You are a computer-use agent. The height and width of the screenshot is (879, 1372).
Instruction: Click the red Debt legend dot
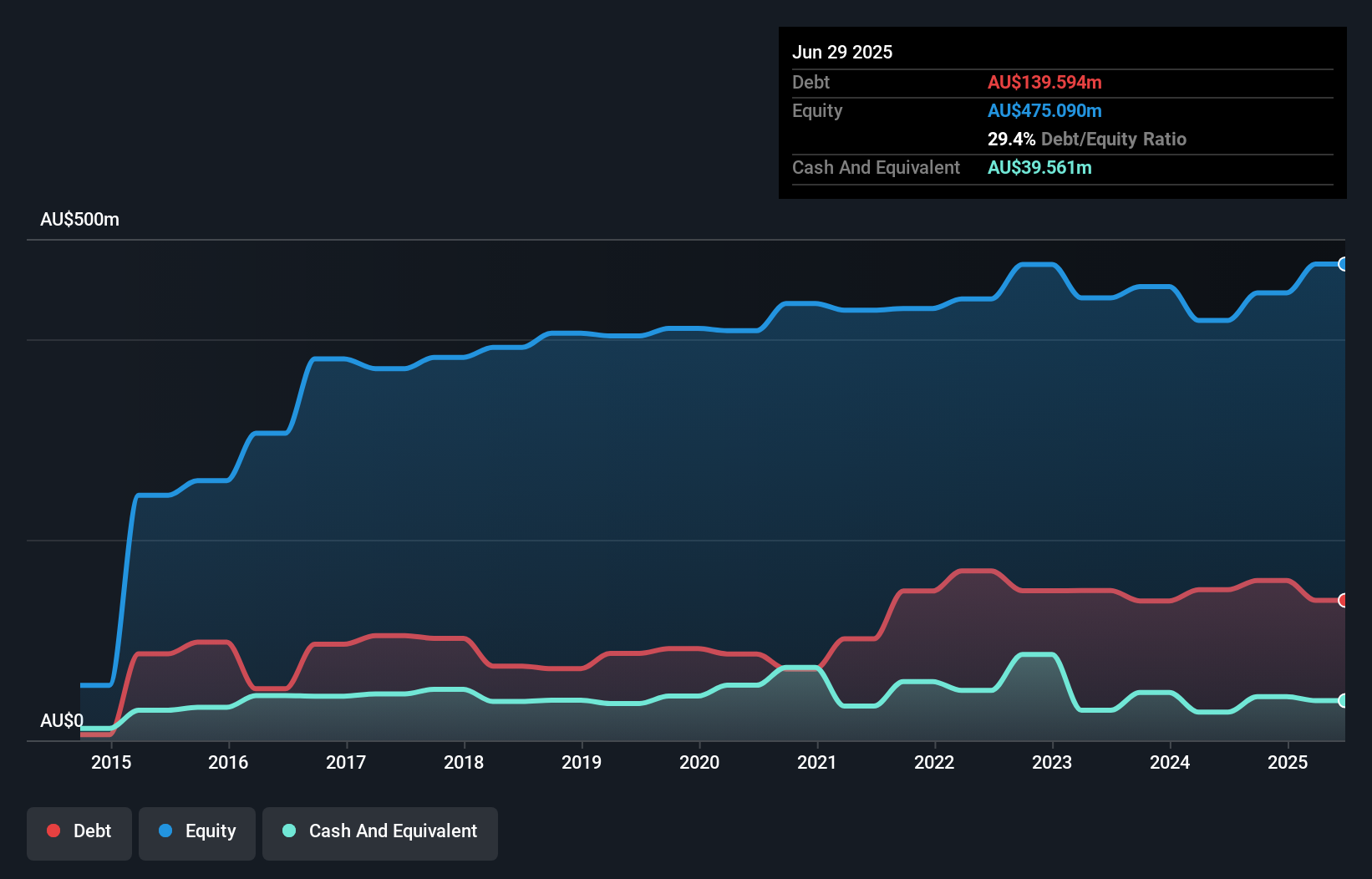coord(53,831)
